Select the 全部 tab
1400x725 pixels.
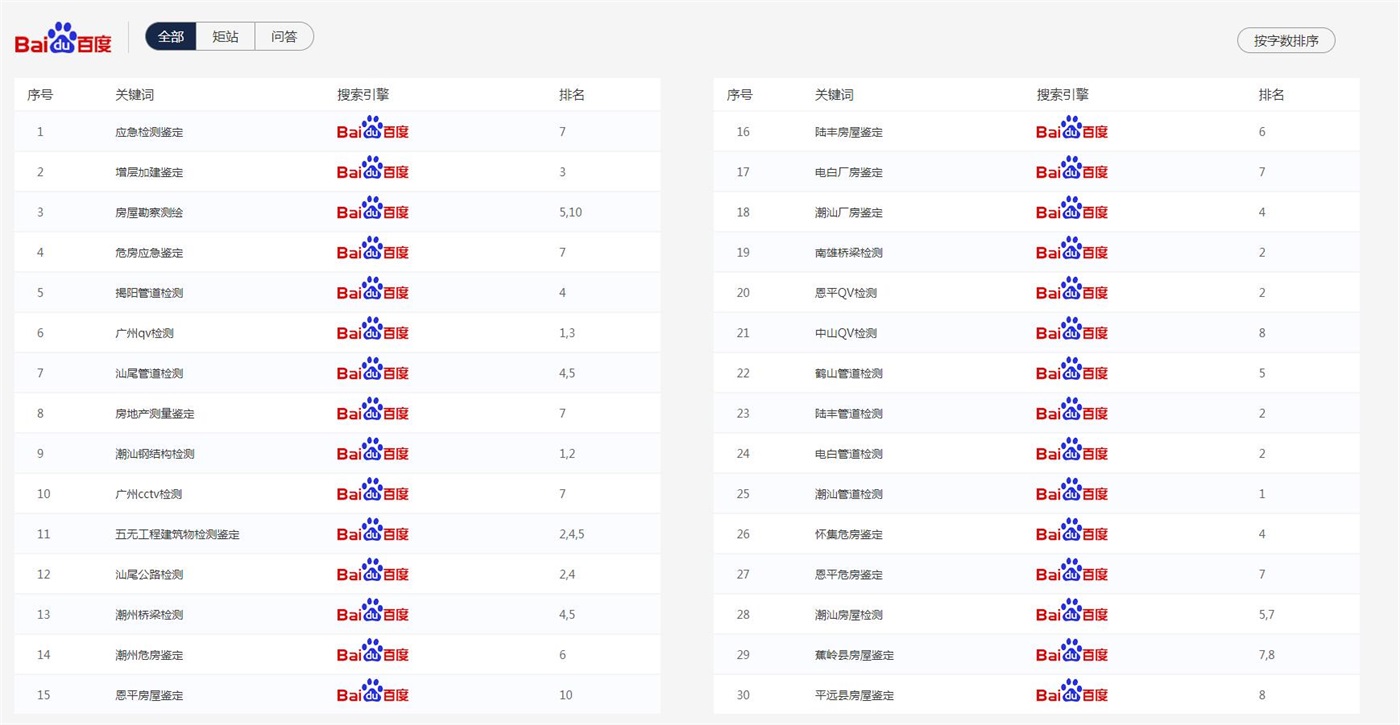tap(171, 37)
